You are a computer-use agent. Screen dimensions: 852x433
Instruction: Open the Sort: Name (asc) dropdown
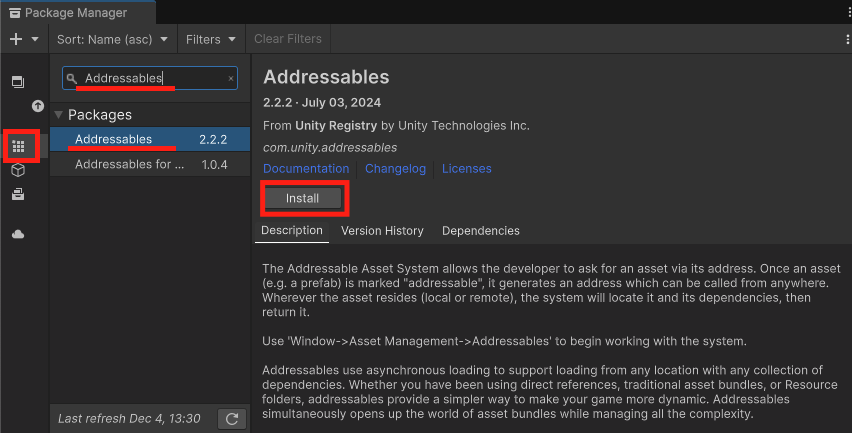112,39
